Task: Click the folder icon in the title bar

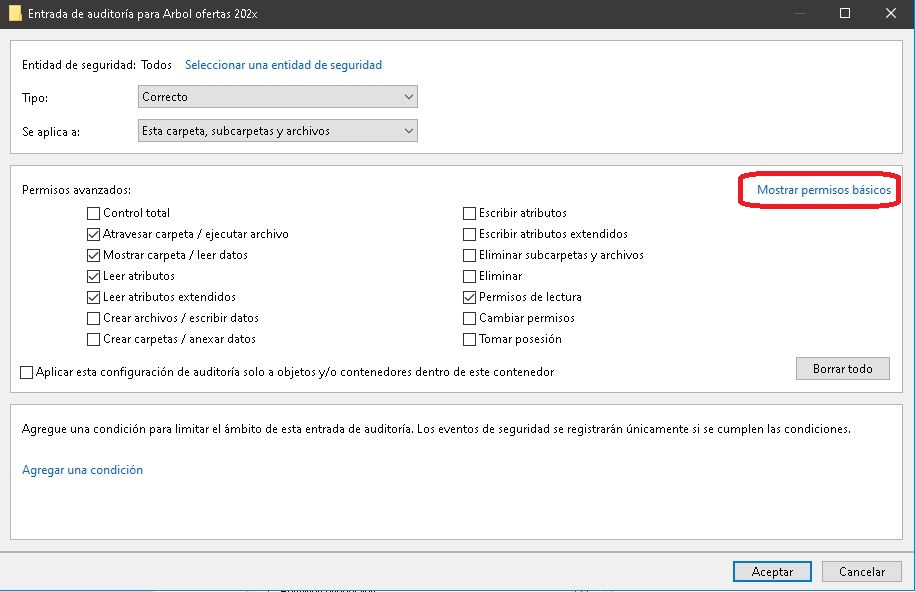Action: [x=14, y=14]
